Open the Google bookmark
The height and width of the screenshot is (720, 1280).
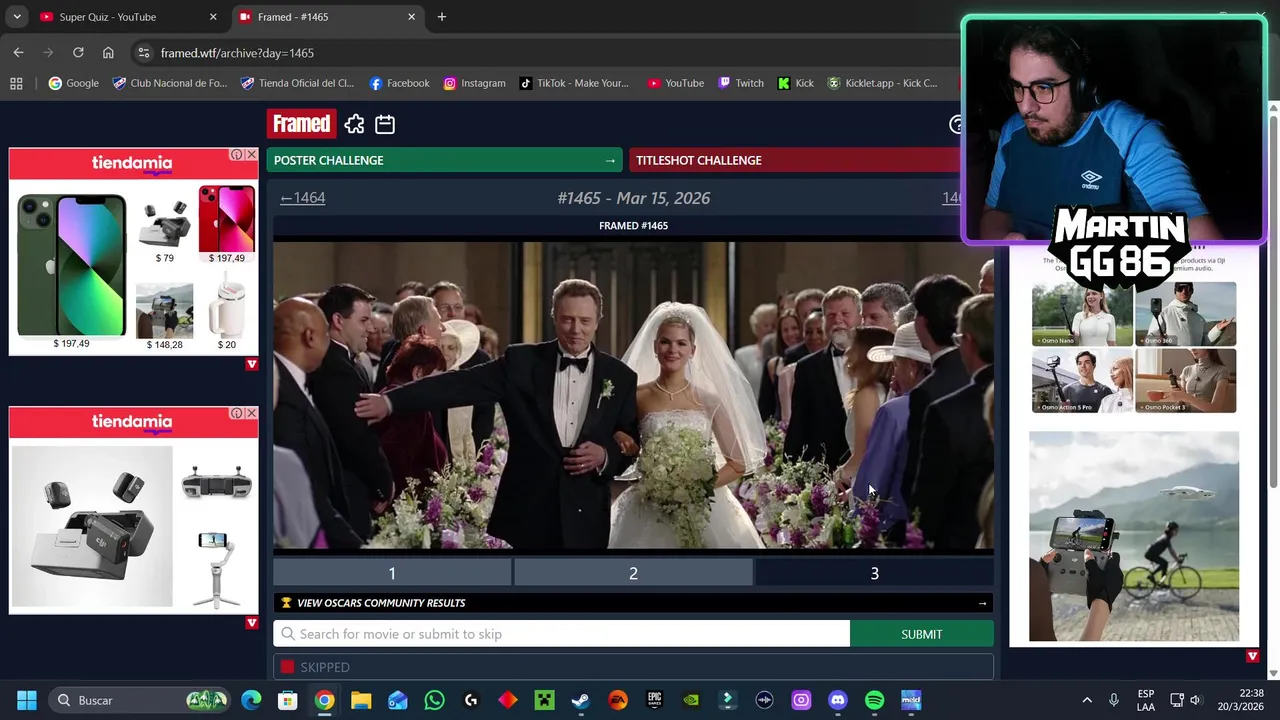click(x=74, y=83)
